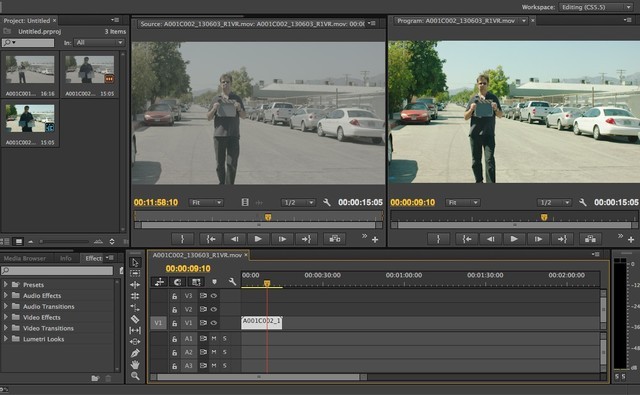The height and width of the screenshot is (395, 640).
Task: Mute the A1 audio track
Action: coord(214,338)
